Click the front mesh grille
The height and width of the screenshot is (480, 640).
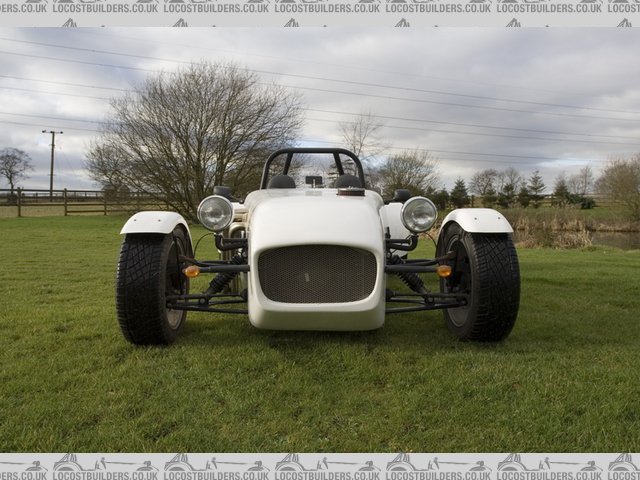[317, 274]
